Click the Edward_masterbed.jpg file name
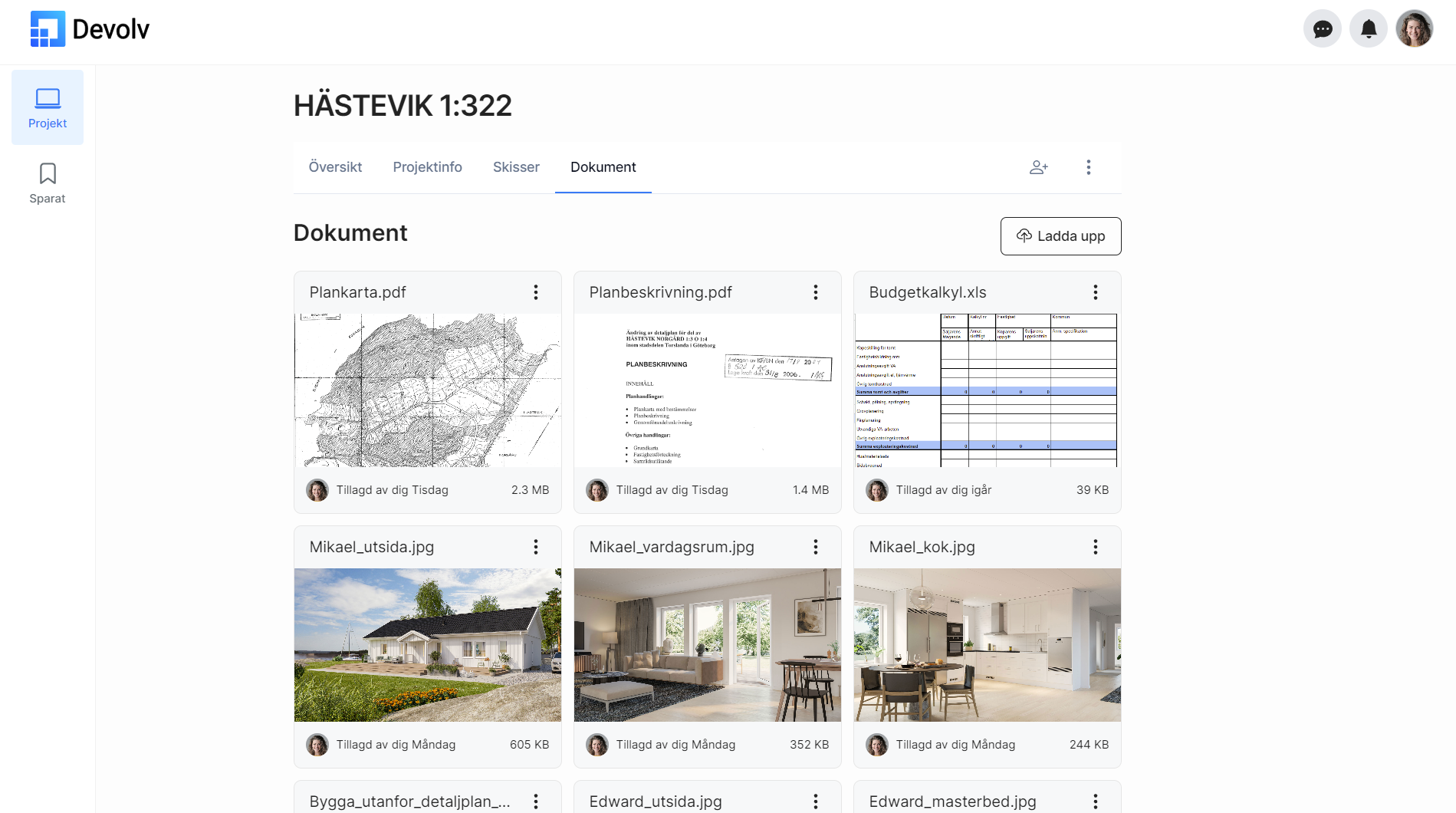 pos(953,801)
